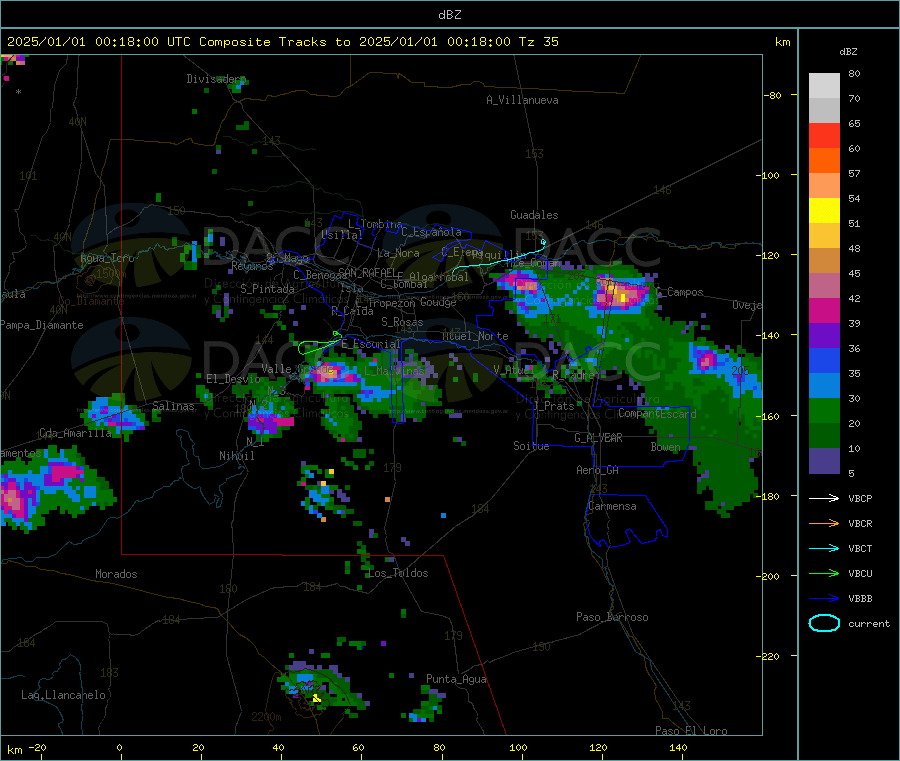Click the 'Divisadero' map label
900x761 pixels.
pyautogui.click(x=216, y=79)
